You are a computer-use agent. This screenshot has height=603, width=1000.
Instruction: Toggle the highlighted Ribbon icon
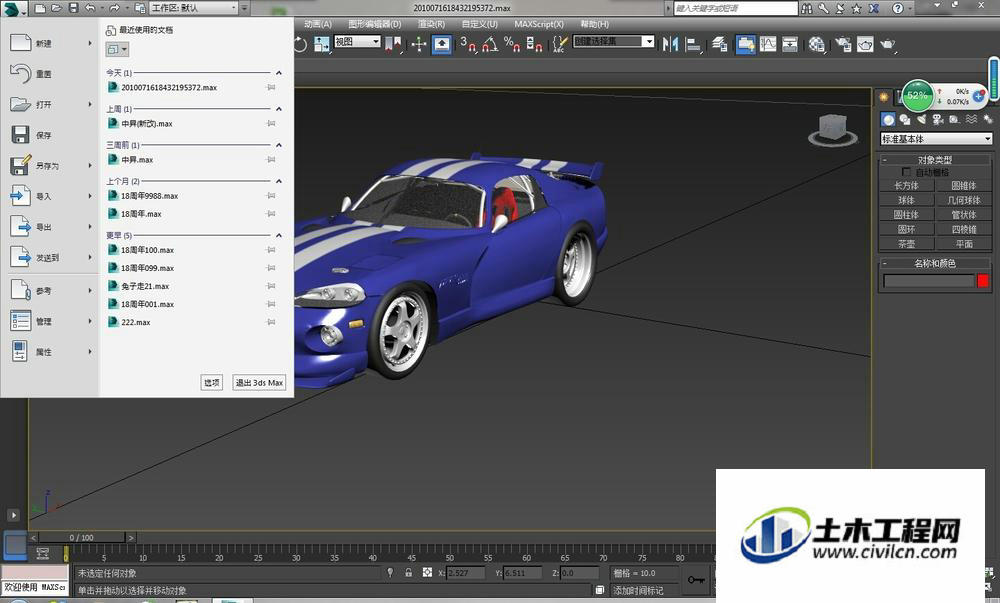tap(745, 44)
